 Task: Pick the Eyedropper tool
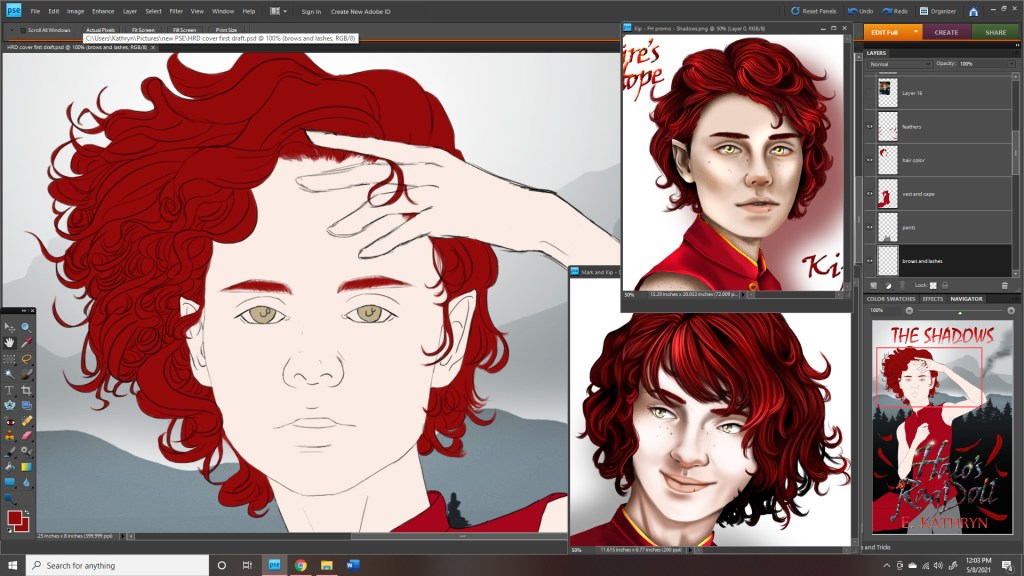26,343
